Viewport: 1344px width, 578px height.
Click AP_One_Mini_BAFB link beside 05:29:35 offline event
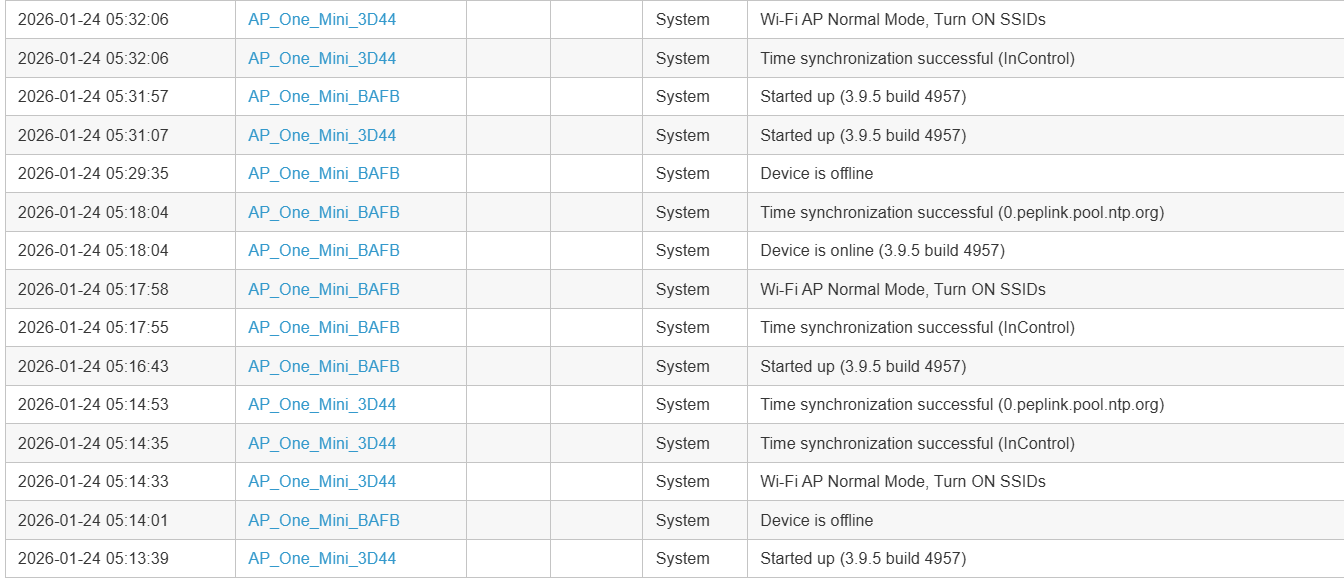click(324, 174)
